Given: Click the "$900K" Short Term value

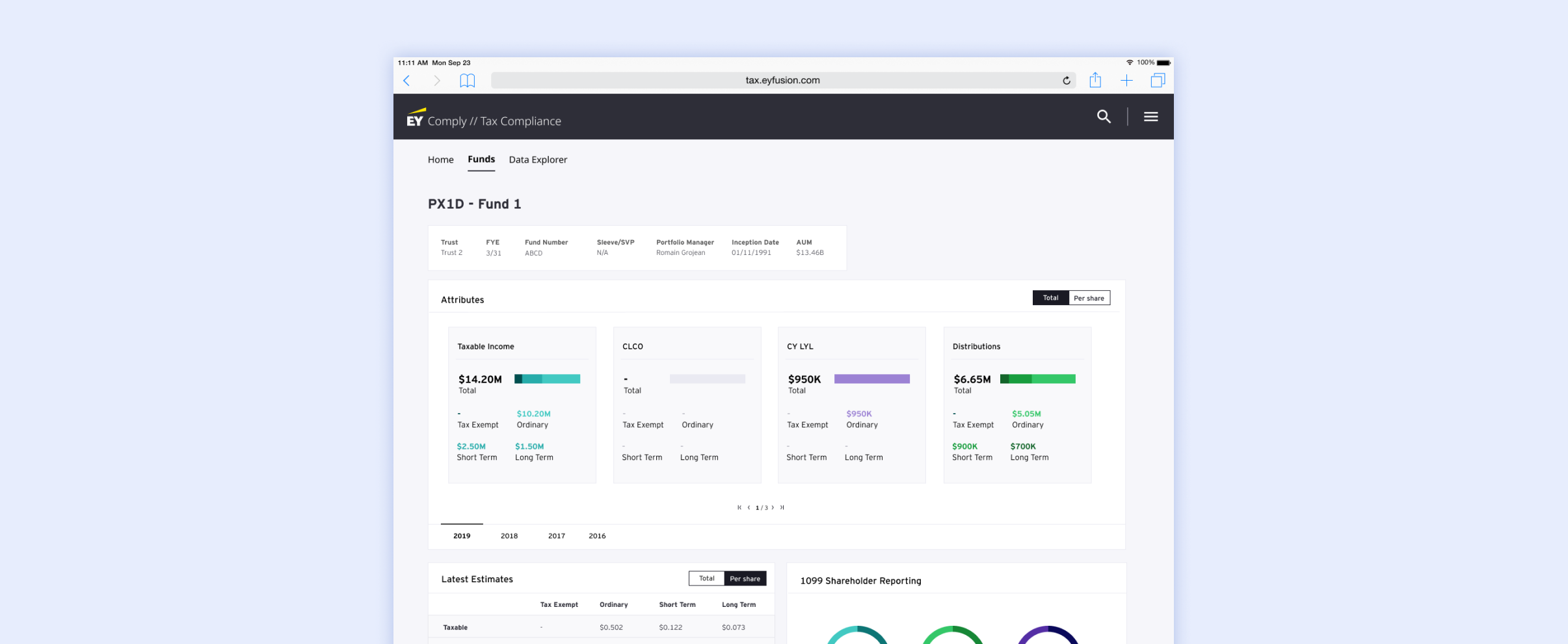Looking at the screenshot, I should (965, 446).
